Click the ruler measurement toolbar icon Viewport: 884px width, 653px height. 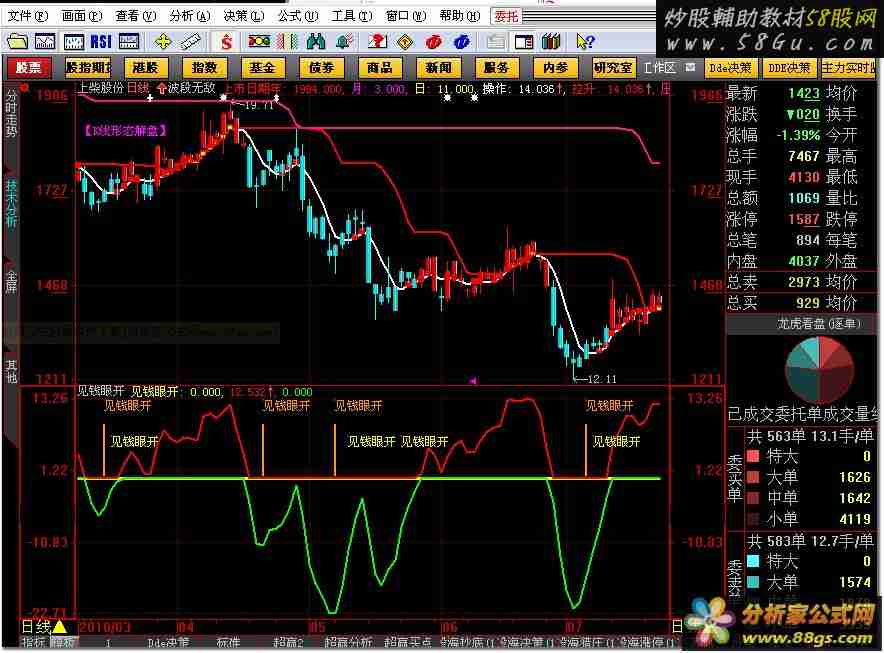click(x=191, y=41)
